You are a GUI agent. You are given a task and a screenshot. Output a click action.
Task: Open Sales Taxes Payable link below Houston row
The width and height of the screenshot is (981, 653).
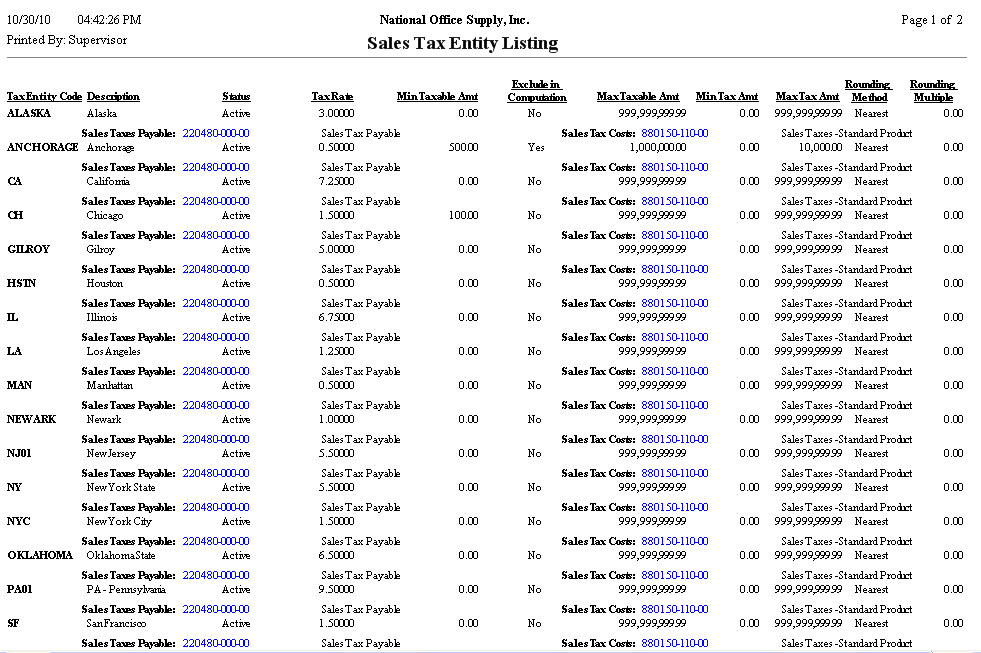[x=215, y=303]
